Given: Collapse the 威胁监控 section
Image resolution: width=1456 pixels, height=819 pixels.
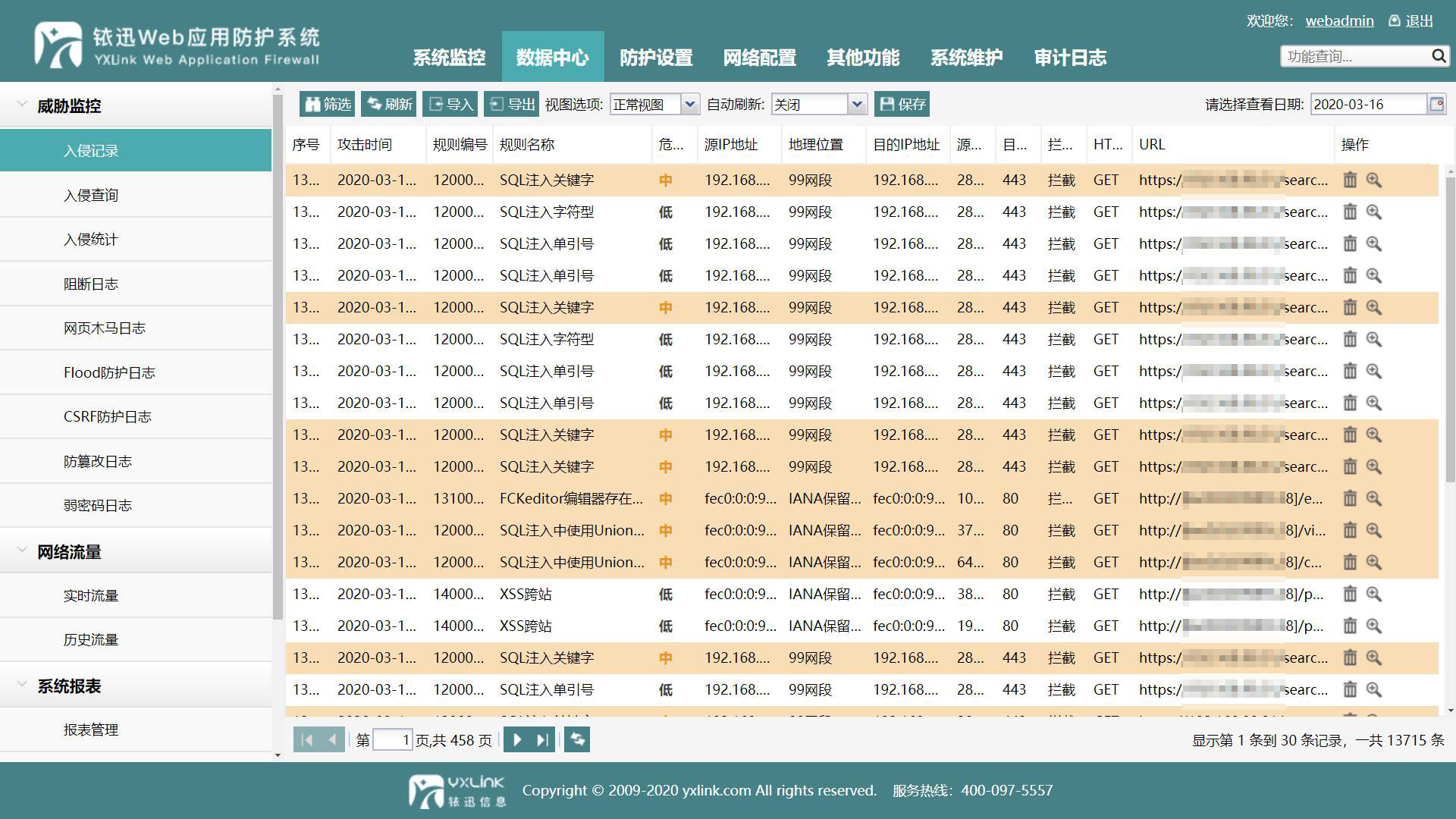Looking at the screenshot, I should coord(22,105).
